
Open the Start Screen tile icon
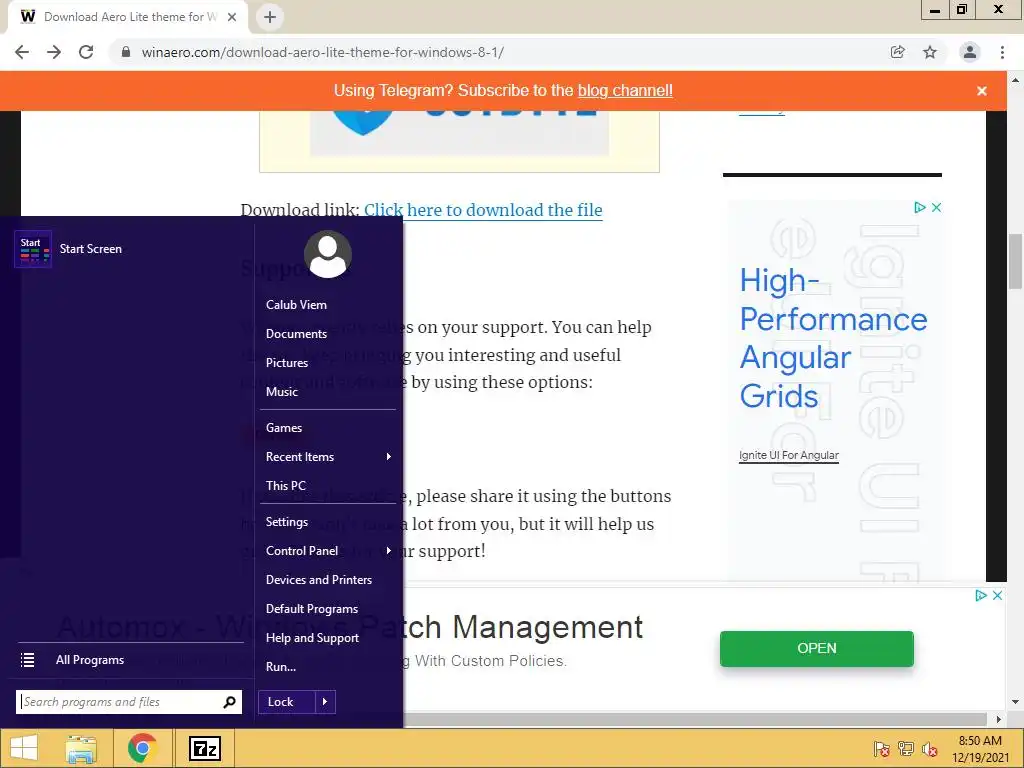[33, 249]
